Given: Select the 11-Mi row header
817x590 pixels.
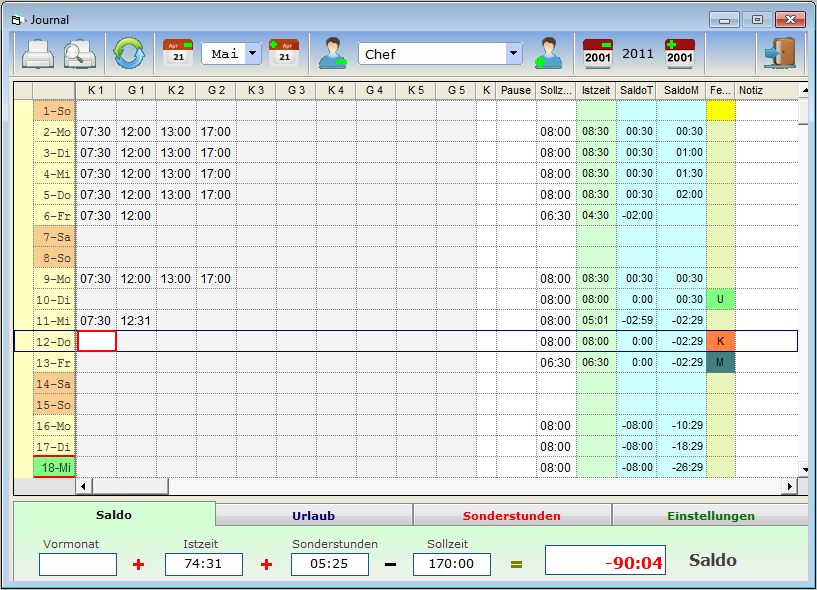Looking at the screenshot, I should [54, 321].
